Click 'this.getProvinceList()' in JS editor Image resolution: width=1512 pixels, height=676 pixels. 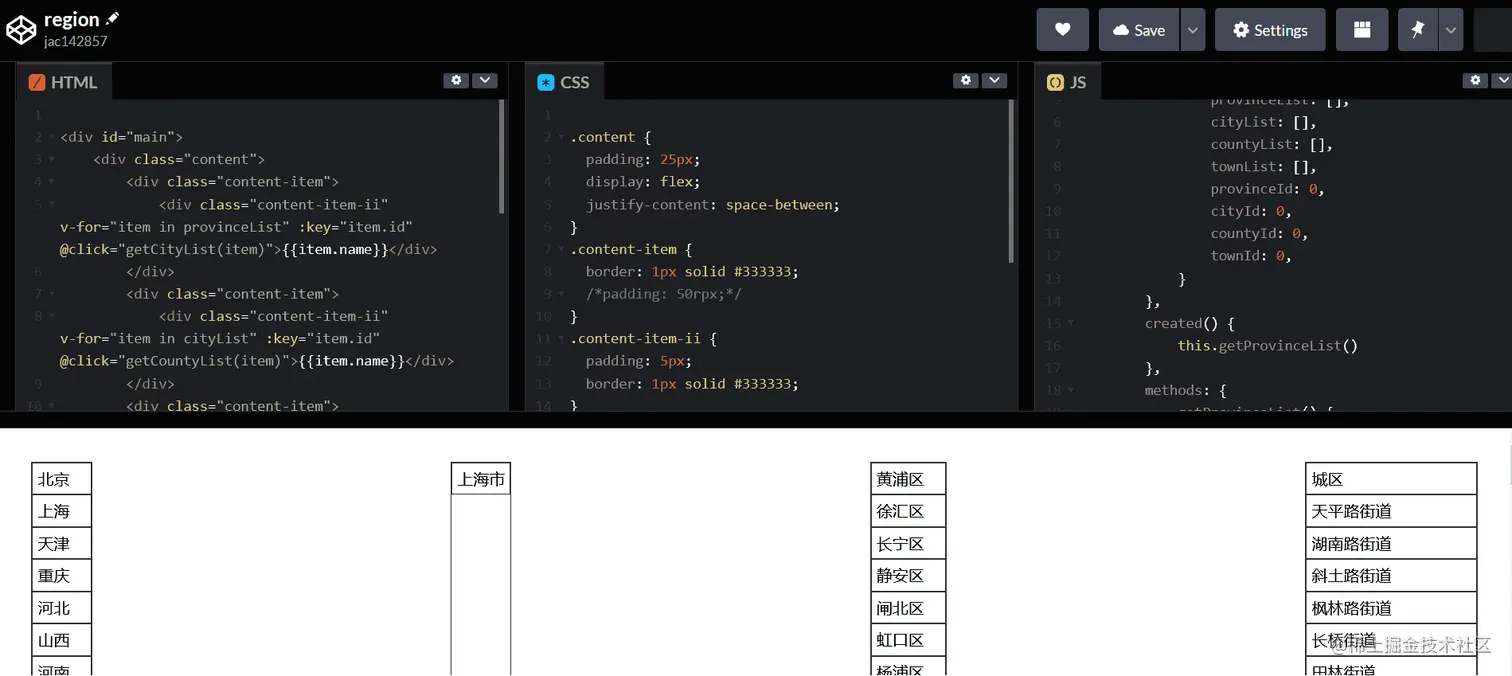click(x=1268, y=345)
